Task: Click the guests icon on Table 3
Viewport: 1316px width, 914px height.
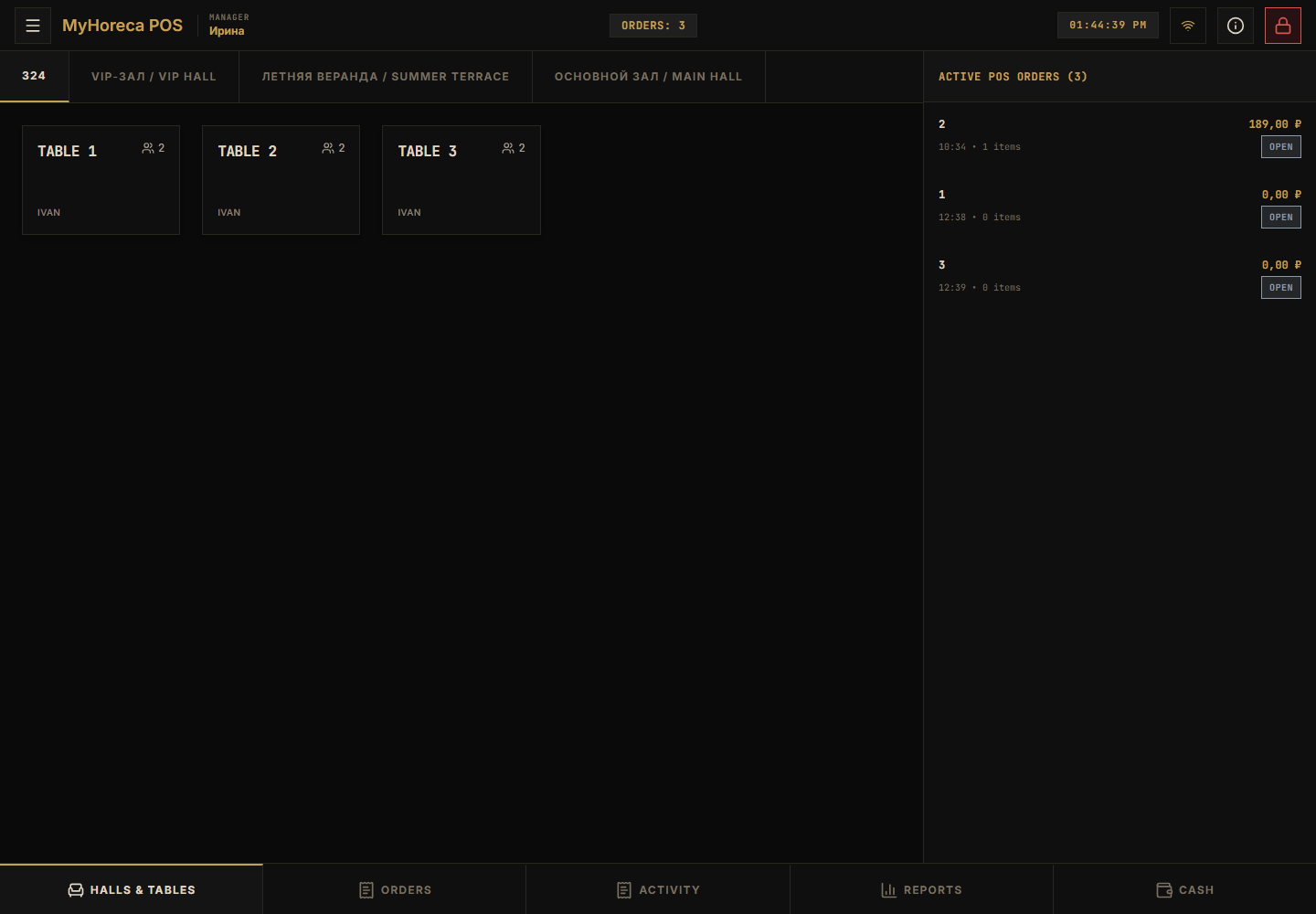Action: 508,148
